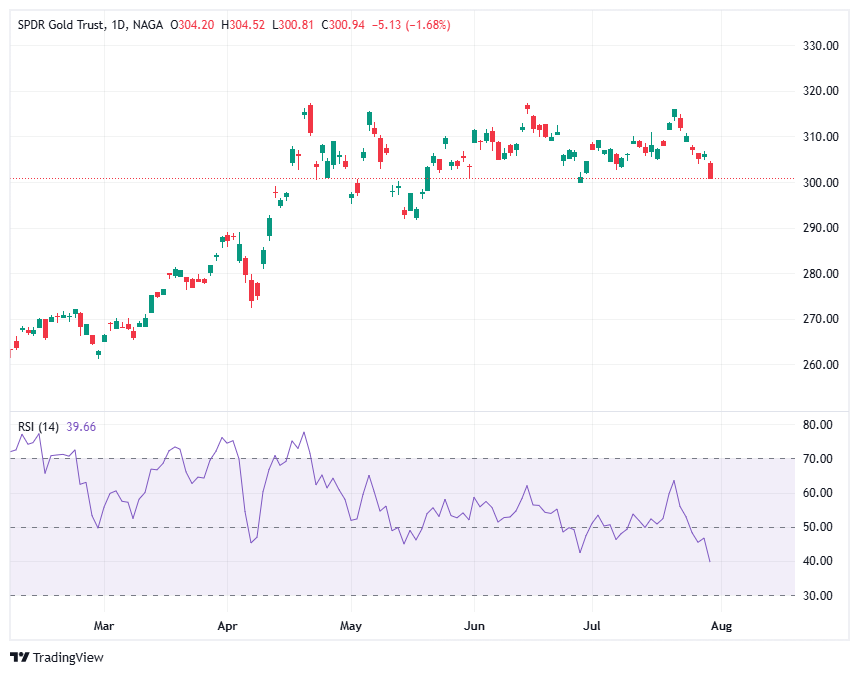Click the purple RSI line at its latest value
Screen dimensions: 859x675
(710, 561)
